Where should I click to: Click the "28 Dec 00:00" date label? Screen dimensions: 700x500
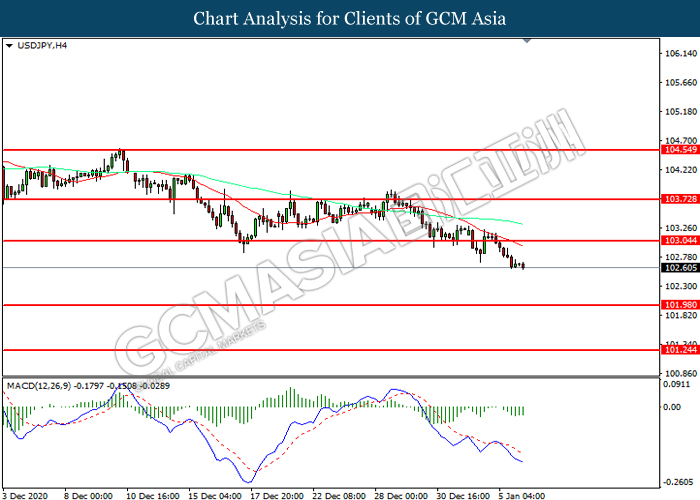[401, 496]
